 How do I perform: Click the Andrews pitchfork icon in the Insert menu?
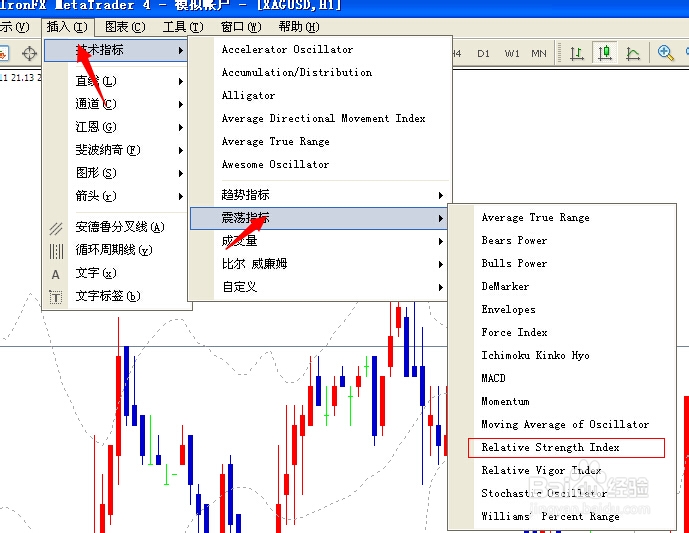point(56,228)
